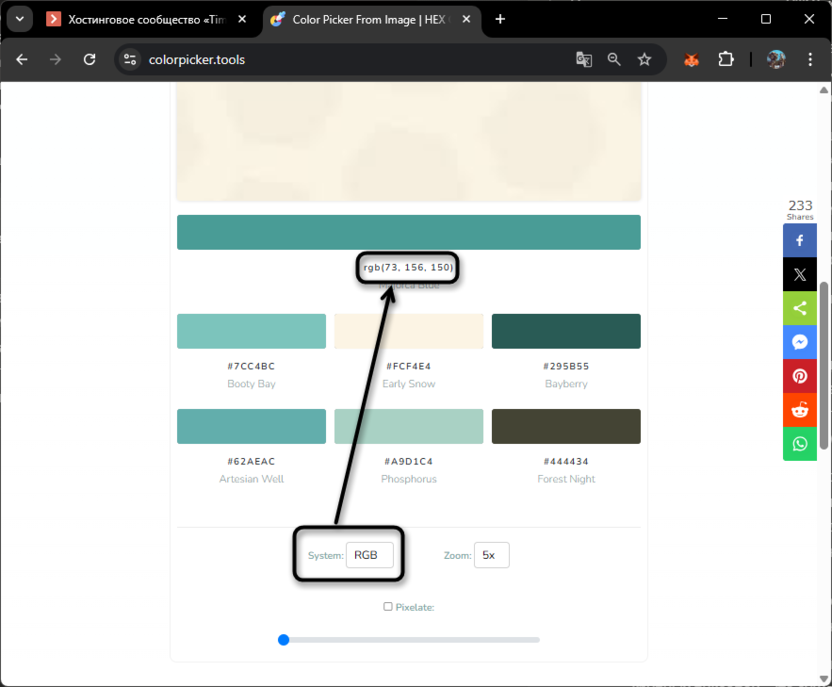Minimize the Chrome window
This screenshot has width=832, height=687.
tap(722, 19)
